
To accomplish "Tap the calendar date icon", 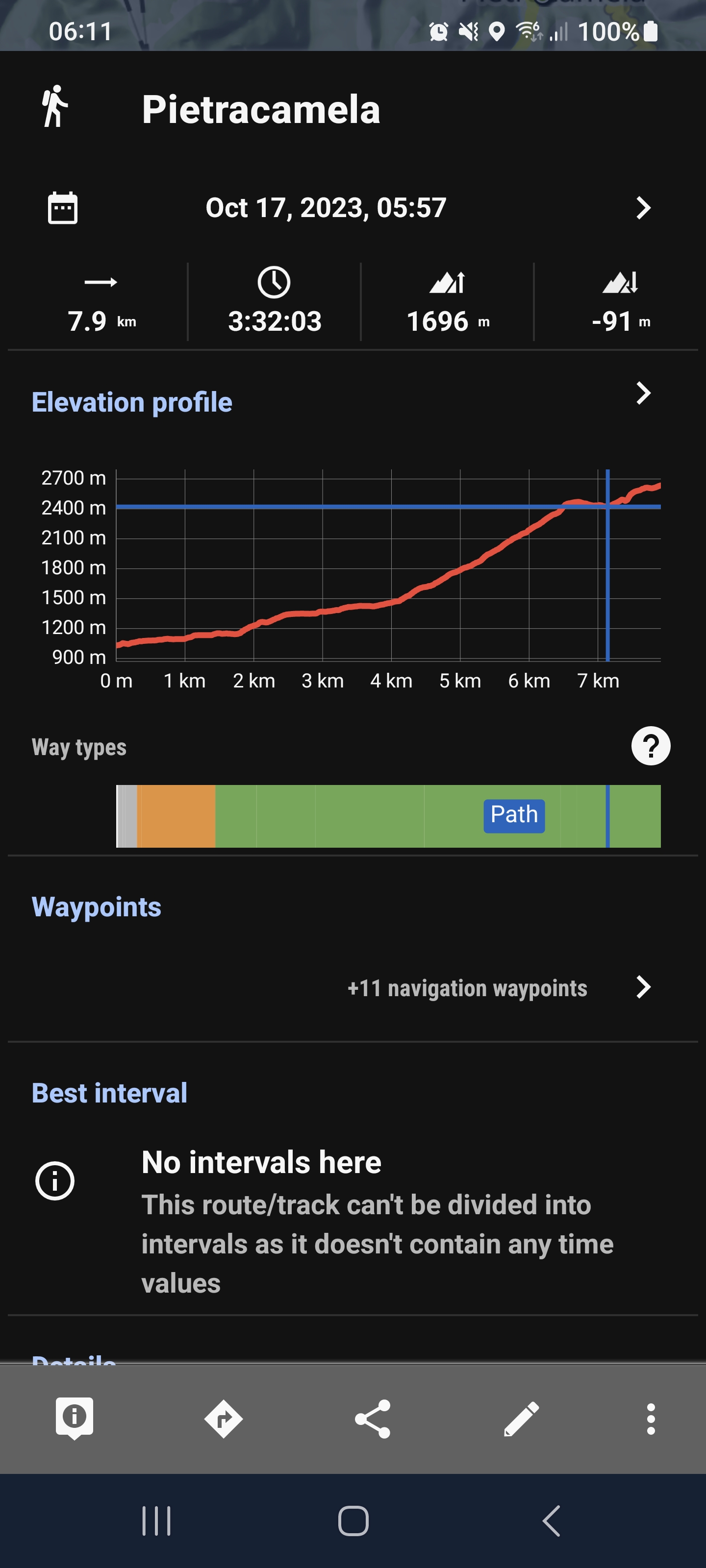I will pyautogui.click(x=62, y=208).
